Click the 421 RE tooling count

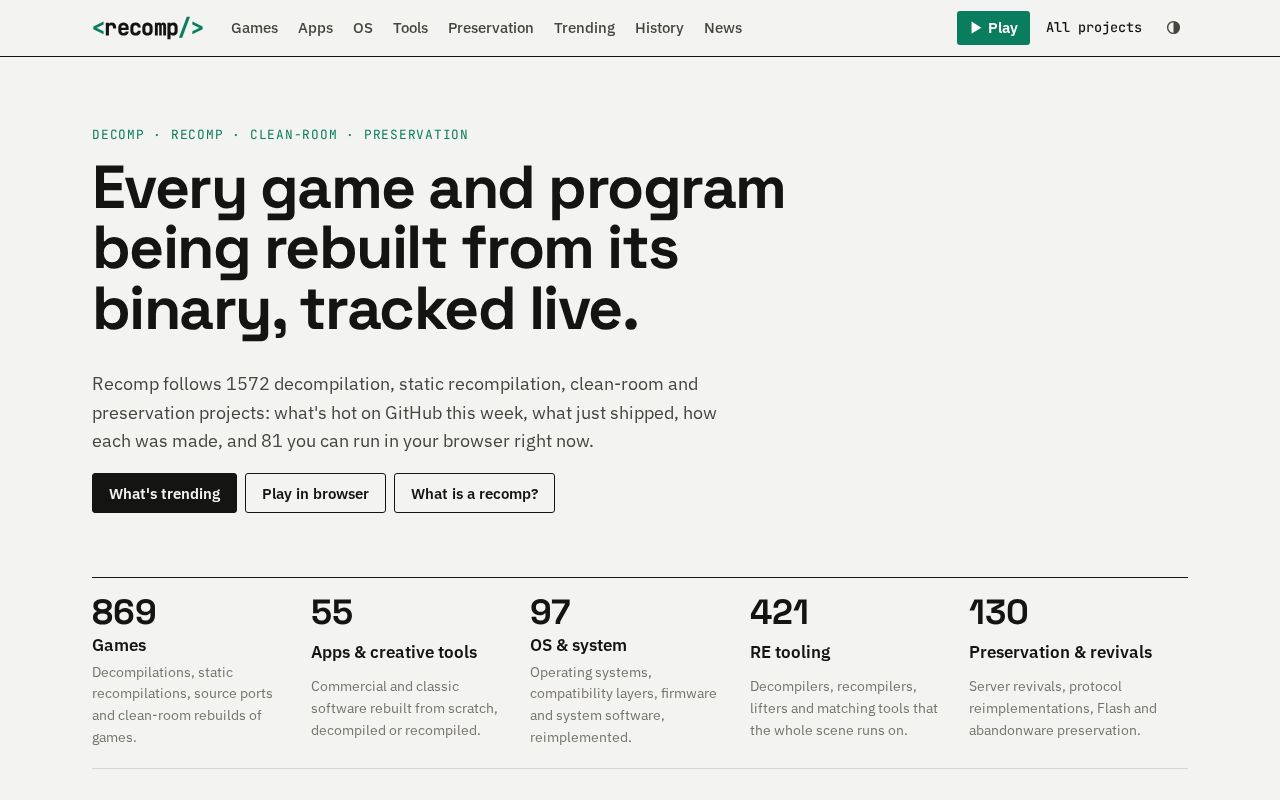click(779, 612)
